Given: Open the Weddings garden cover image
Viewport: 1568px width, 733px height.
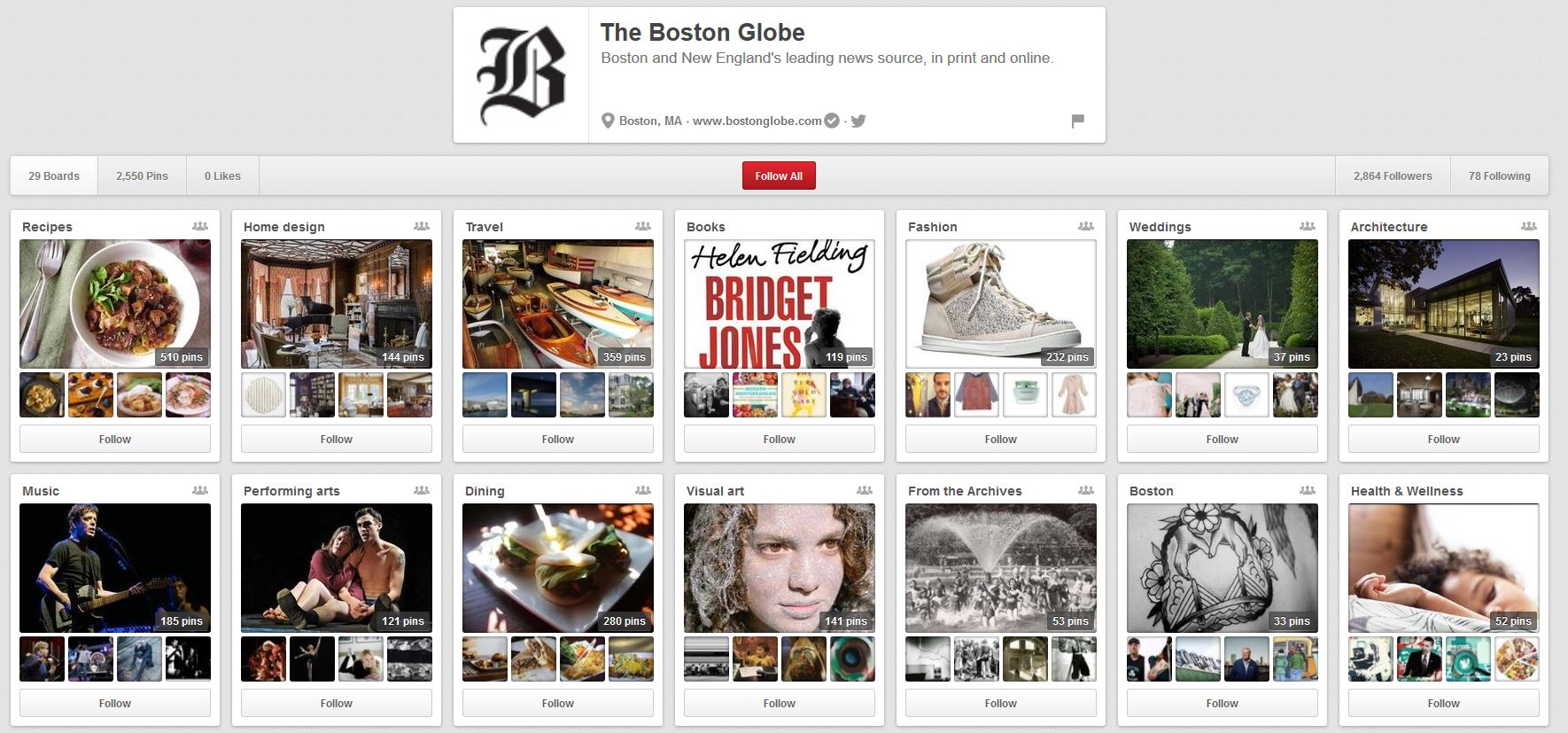Looking at the screenshot, I should [1223, 304].
